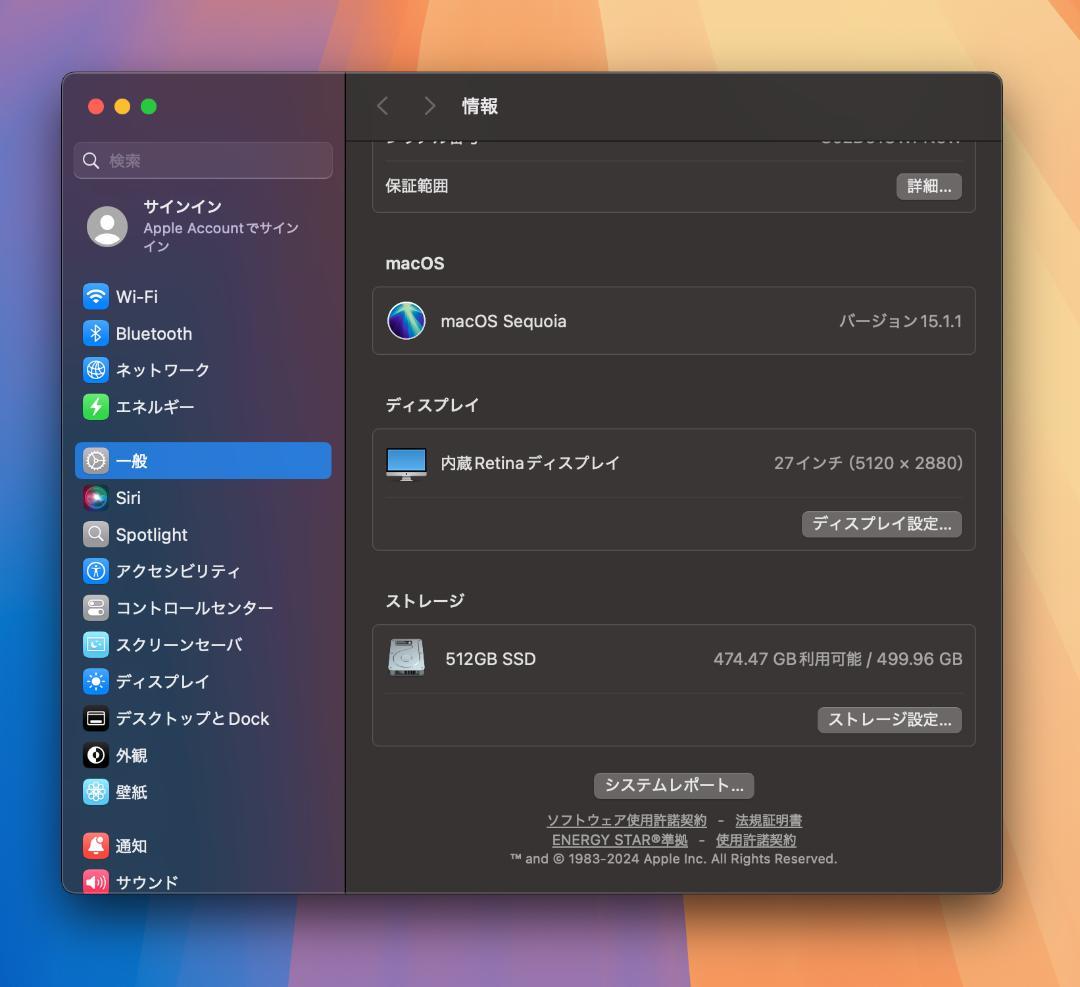This screenshot has width=1080, height=987.
Task: Select サウンド text in the sidebar
Action: [x=147, y=882]
